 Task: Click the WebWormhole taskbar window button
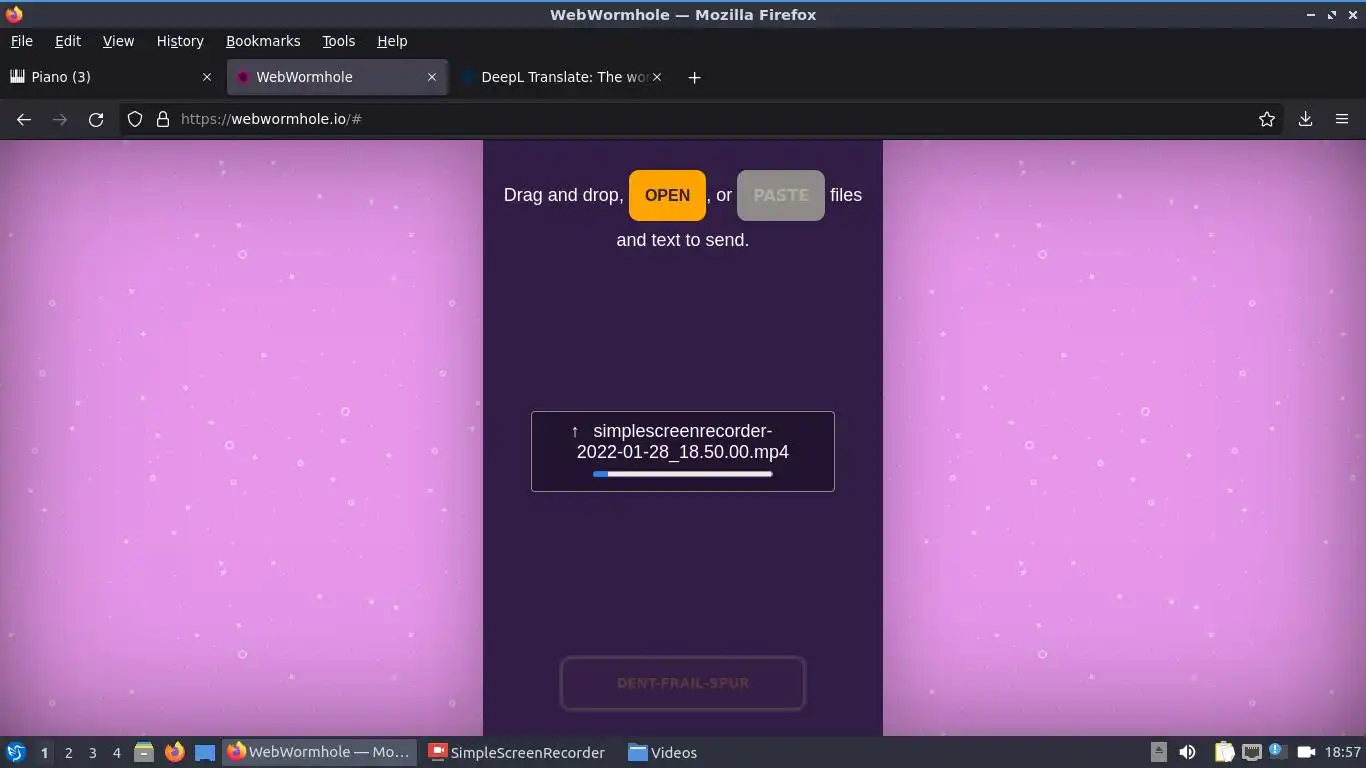[318, 752]
